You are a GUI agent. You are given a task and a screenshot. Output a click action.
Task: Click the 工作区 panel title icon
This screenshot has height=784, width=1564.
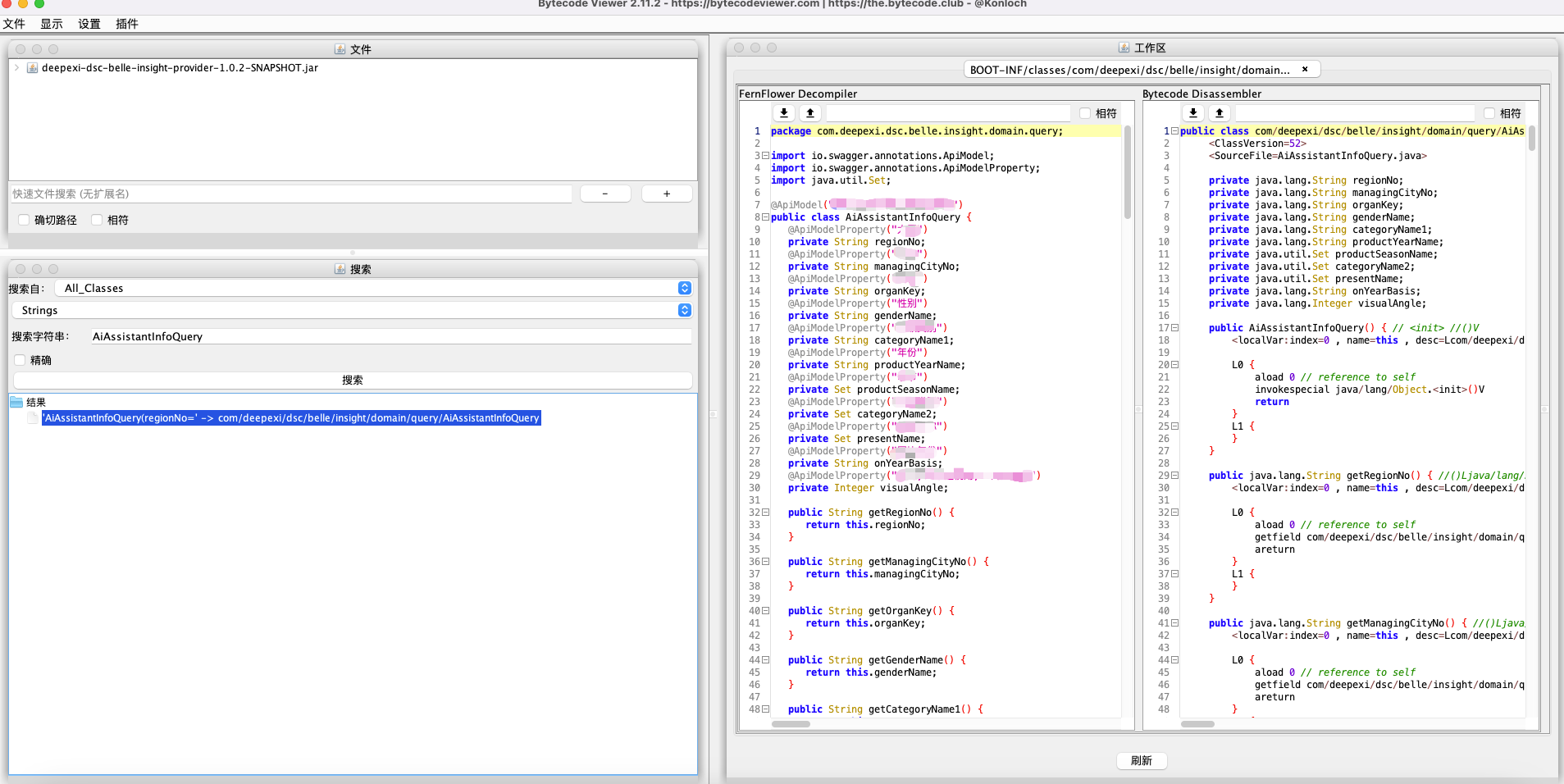1124,48
